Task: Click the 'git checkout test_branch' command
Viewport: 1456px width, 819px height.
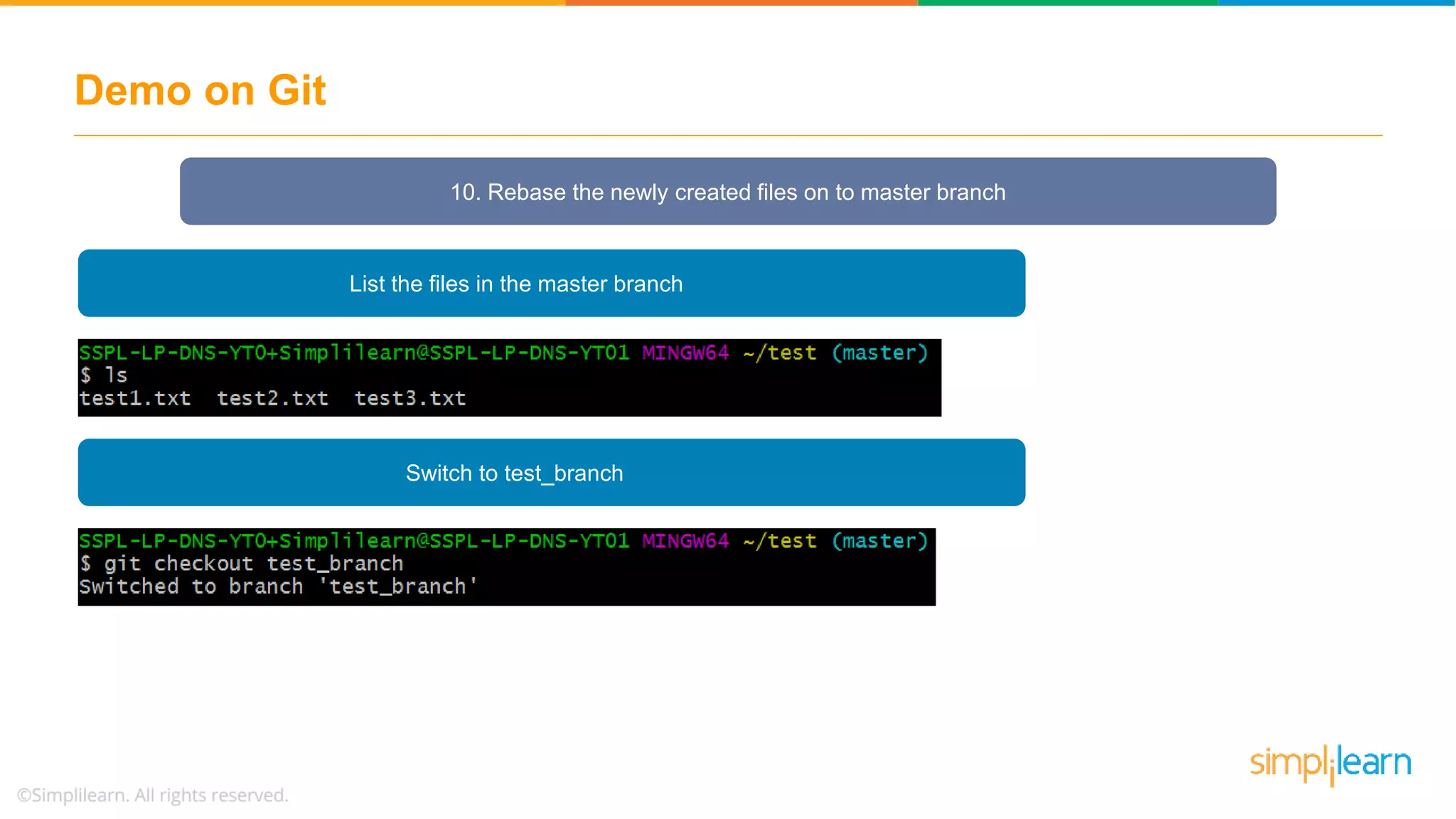Action: click(x=254, y=564)
